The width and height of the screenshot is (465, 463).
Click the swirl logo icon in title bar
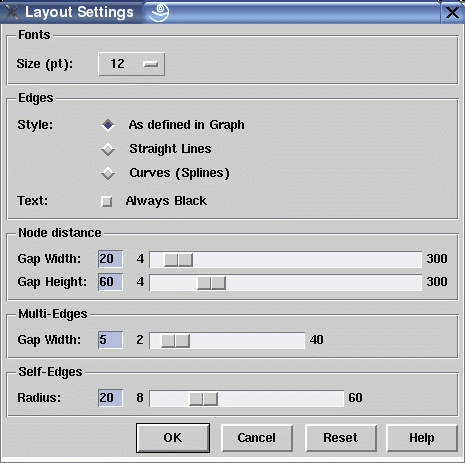pos(159,12)
